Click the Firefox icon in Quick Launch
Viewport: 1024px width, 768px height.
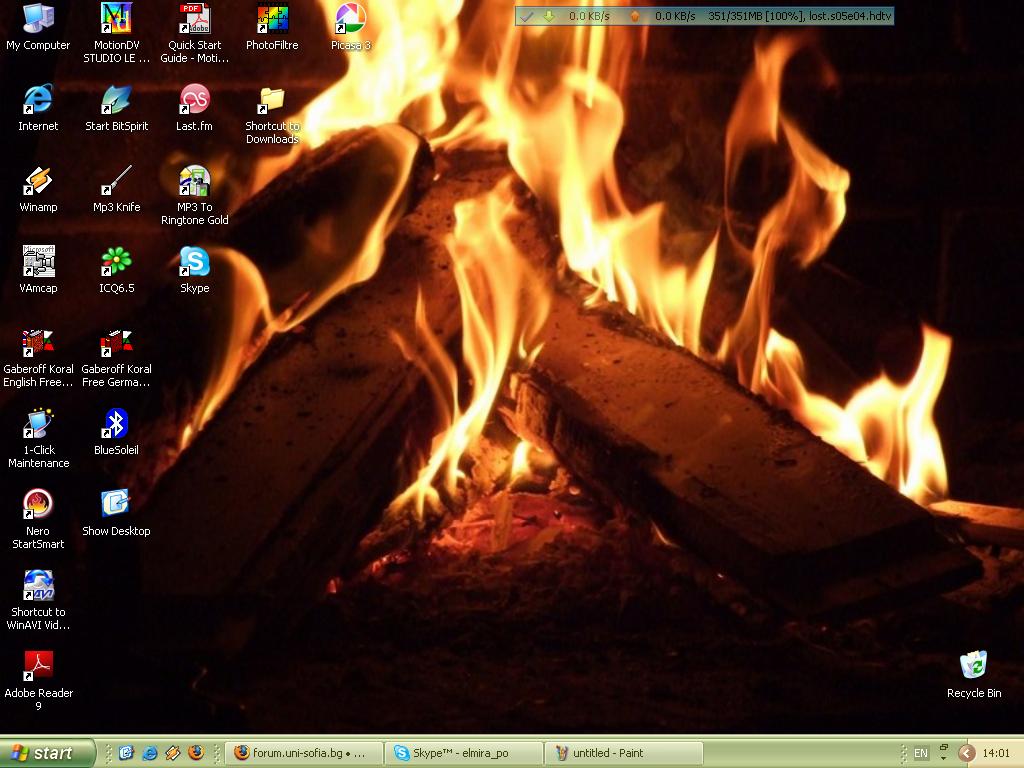coord(196,753)
